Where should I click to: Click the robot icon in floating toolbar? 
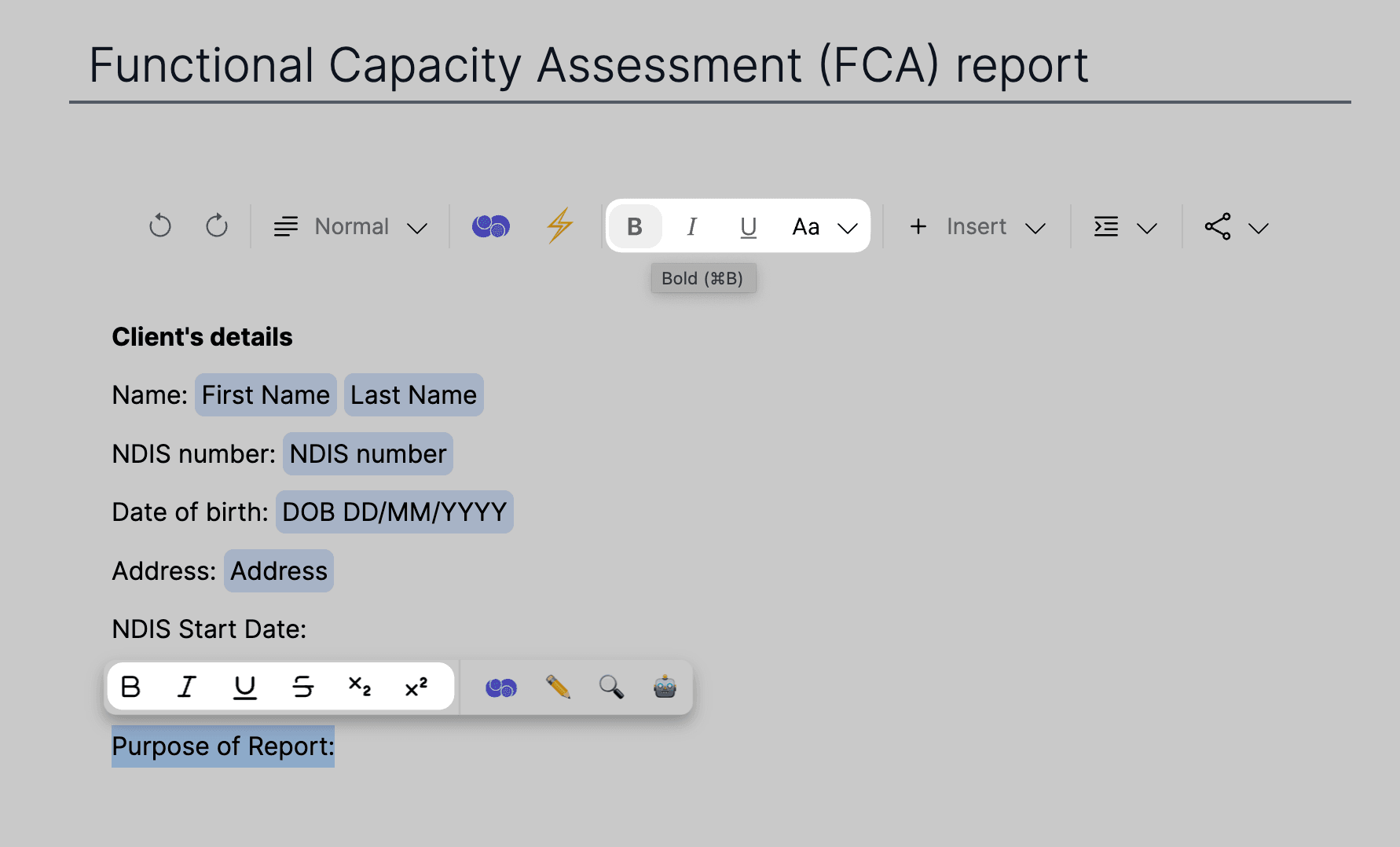(665, 687)
